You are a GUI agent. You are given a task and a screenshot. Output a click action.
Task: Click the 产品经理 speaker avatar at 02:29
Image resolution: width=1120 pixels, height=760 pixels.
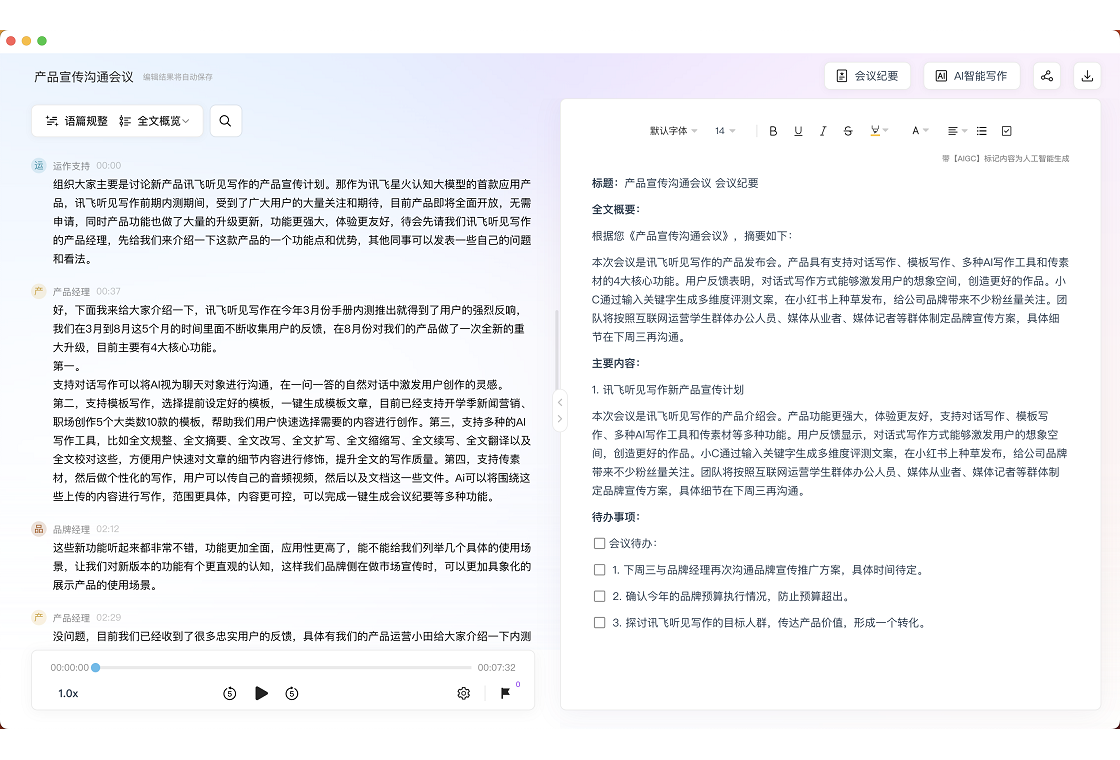click(39, 617)
